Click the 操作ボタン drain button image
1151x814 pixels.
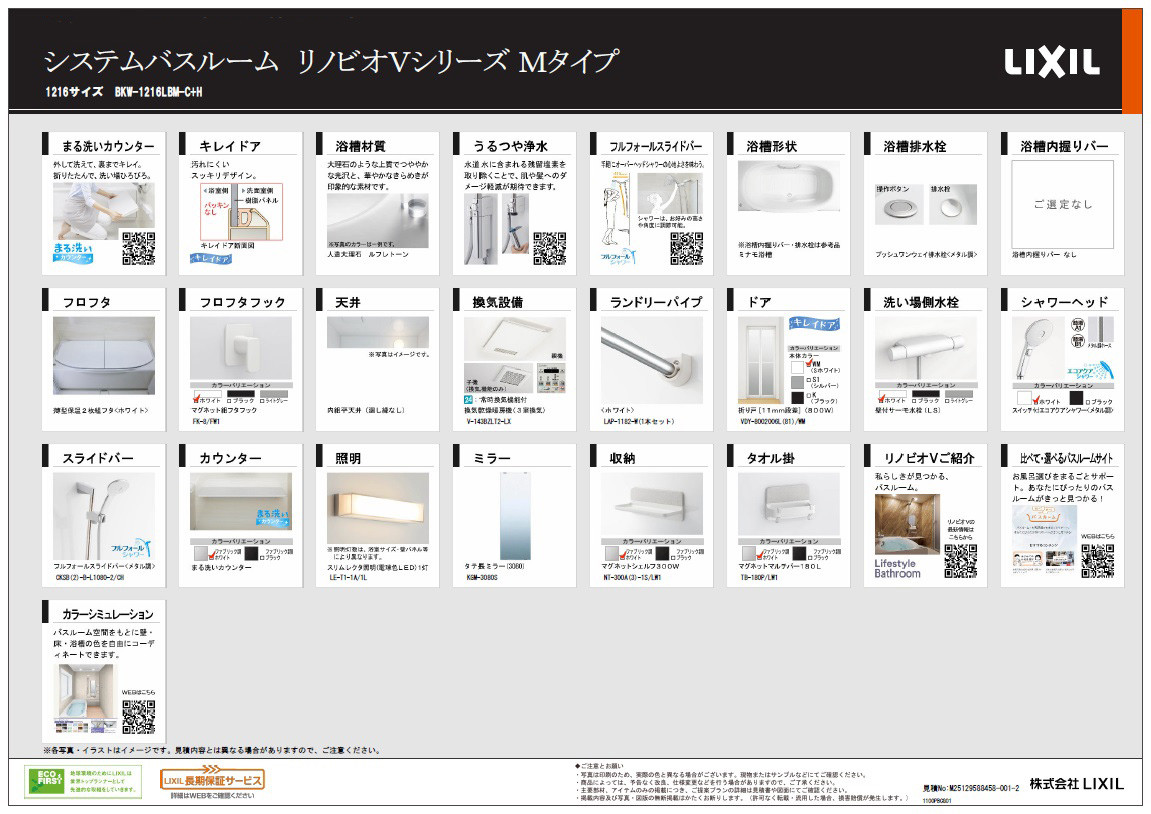pyautogui.click(x=891, y=208)
